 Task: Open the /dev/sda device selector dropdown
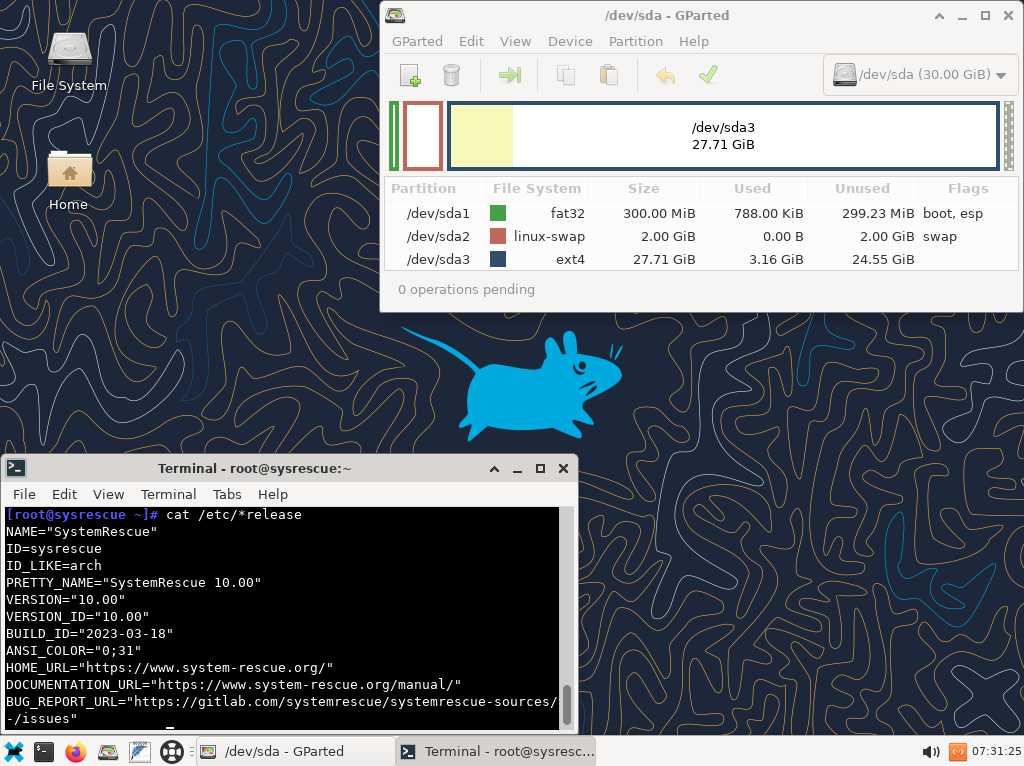click(920, 75)
